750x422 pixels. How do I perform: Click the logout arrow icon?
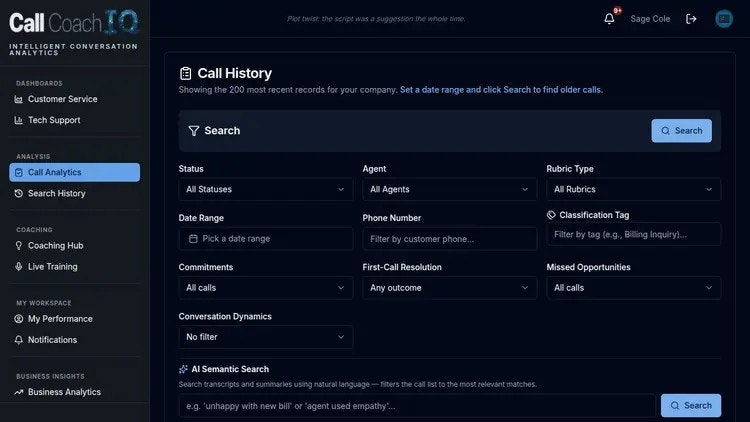(x=691, y=19)
